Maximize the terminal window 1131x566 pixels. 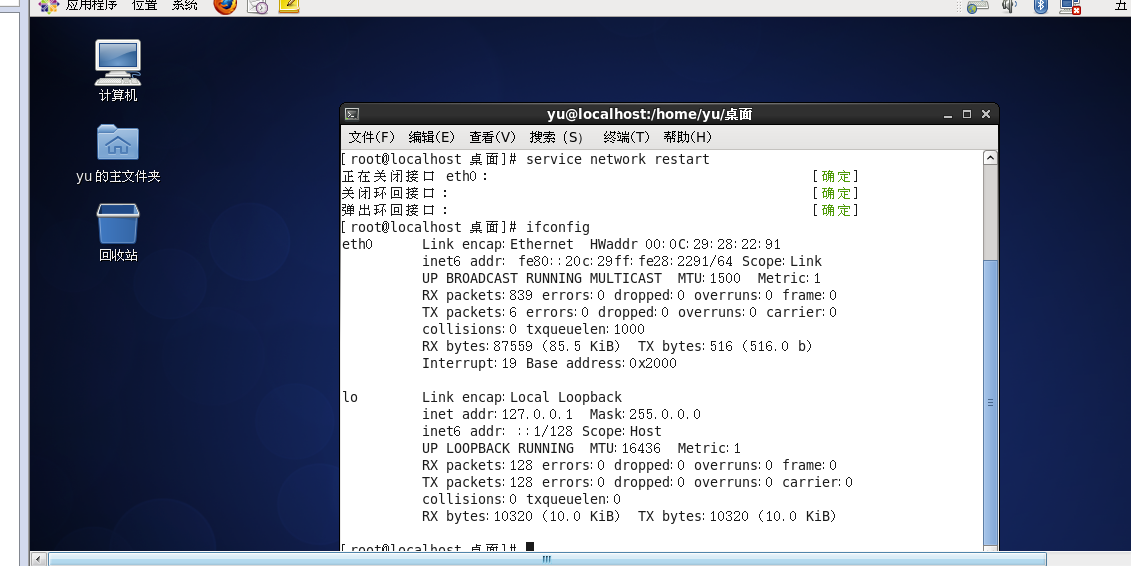click(x=967, y=114)
